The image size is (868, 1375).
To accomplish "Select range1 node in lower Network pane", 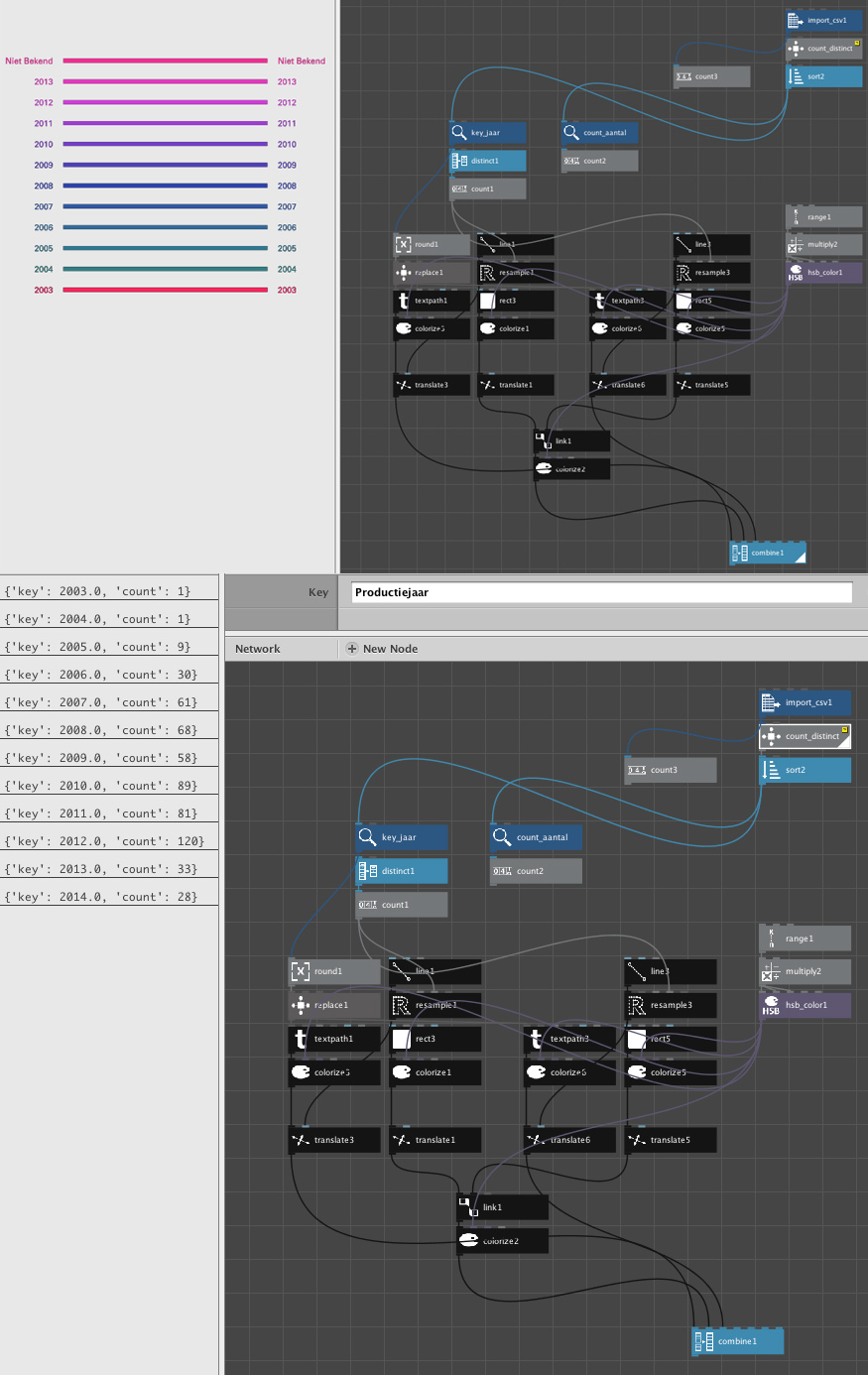I will [805, 938].
